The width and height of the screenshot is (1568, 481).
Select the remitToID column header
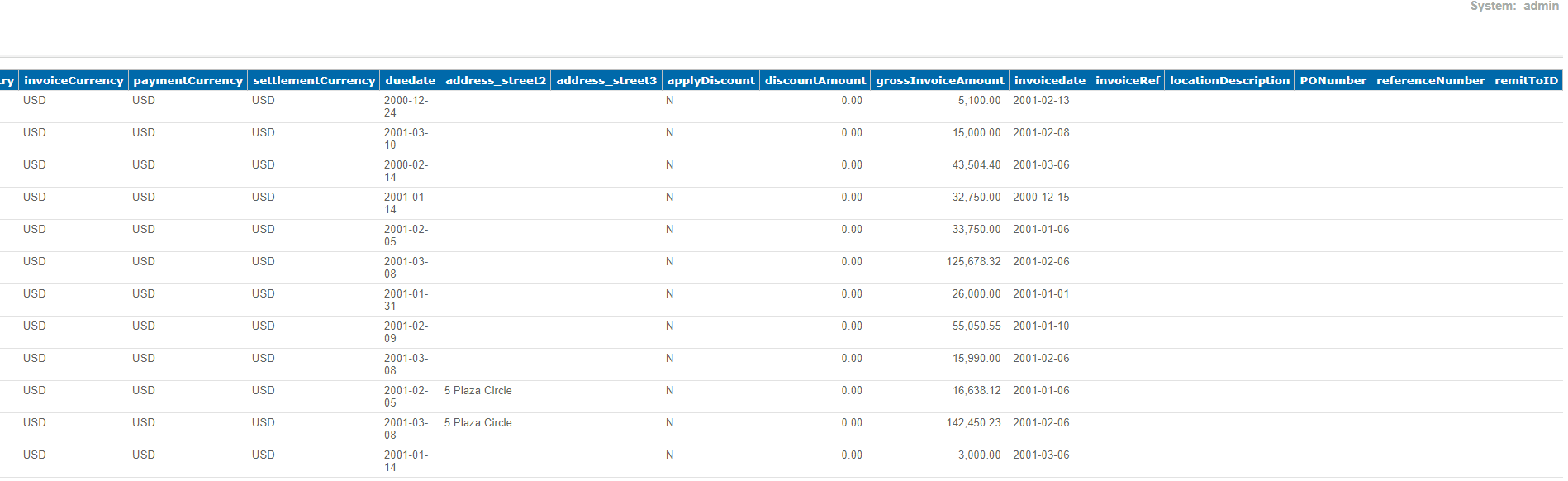point(1525,80)
